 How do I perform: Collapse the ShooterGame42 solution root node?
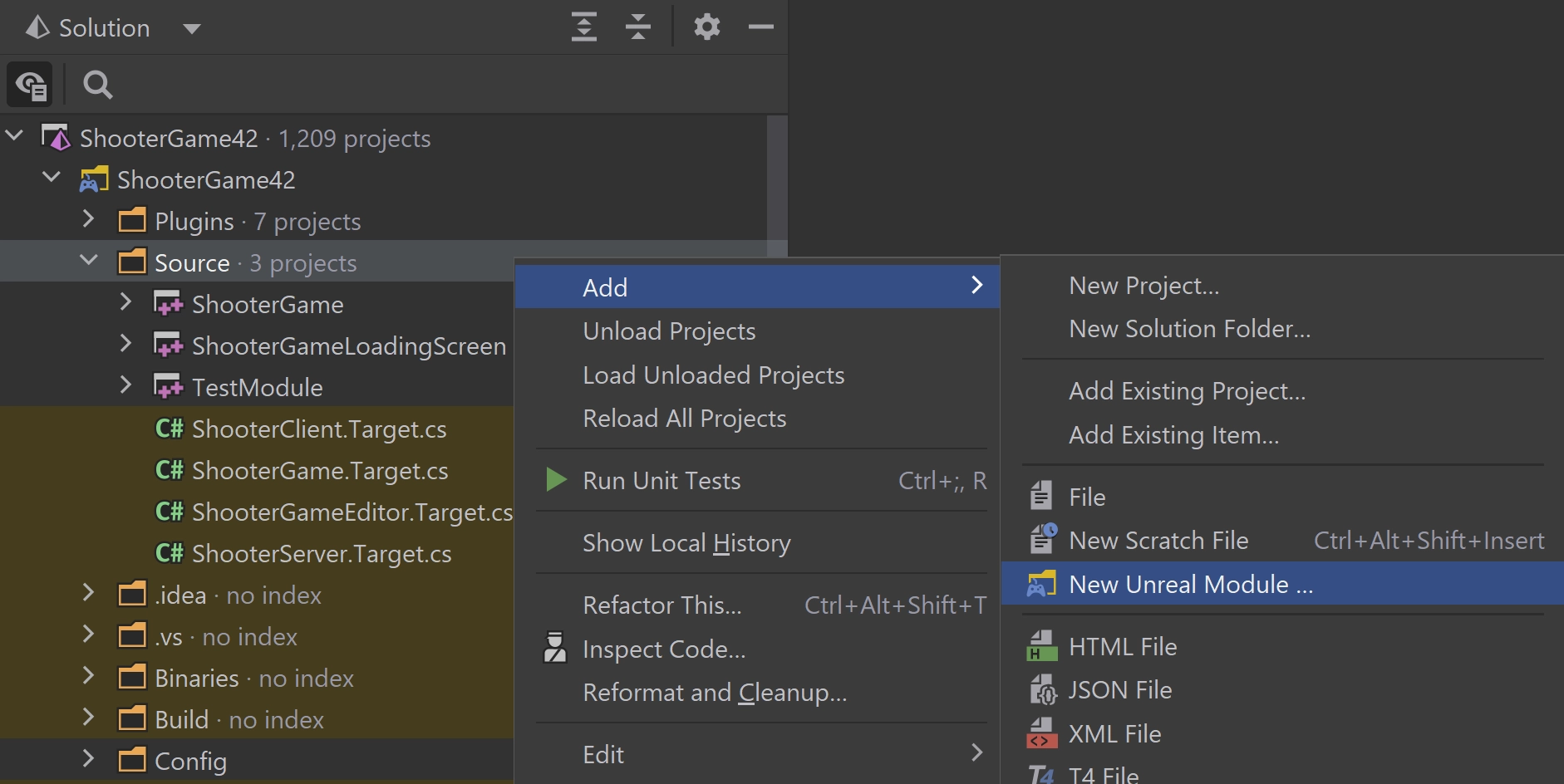click(x=14, y=135)
